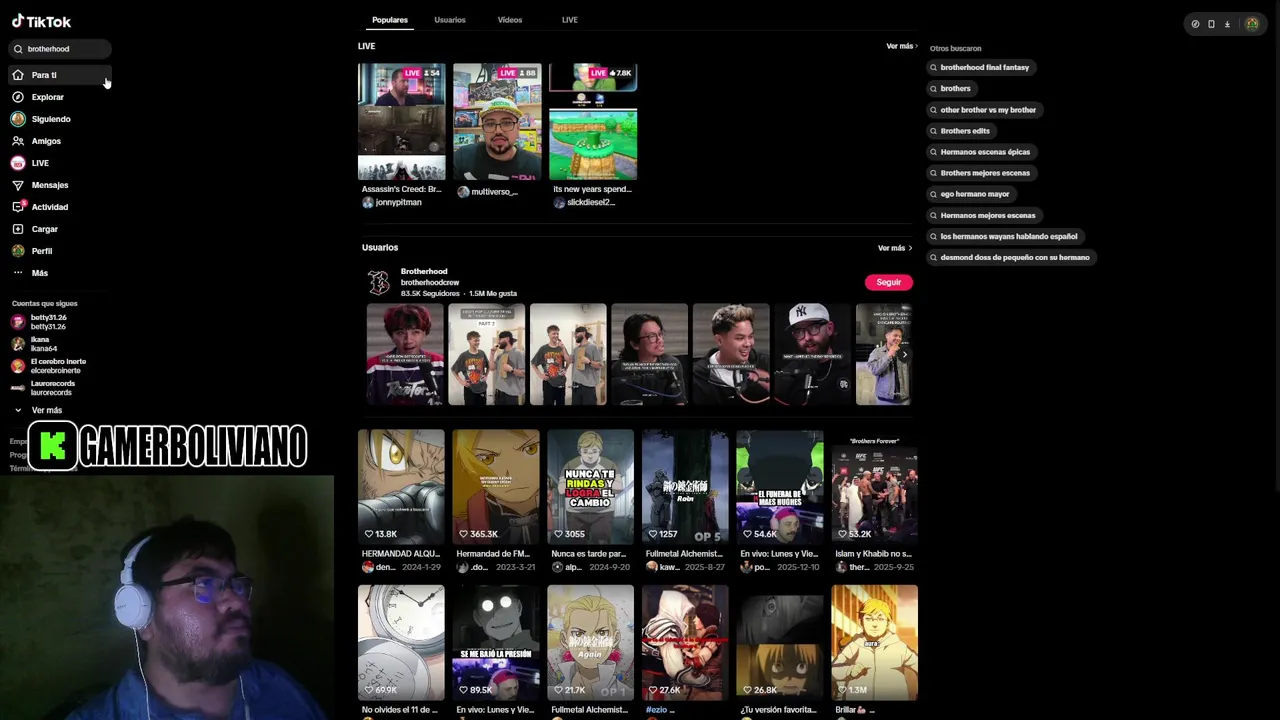Switch to the LIVE tab
The height and width of the screenshot is (720, 1280).
pos(570,20)
